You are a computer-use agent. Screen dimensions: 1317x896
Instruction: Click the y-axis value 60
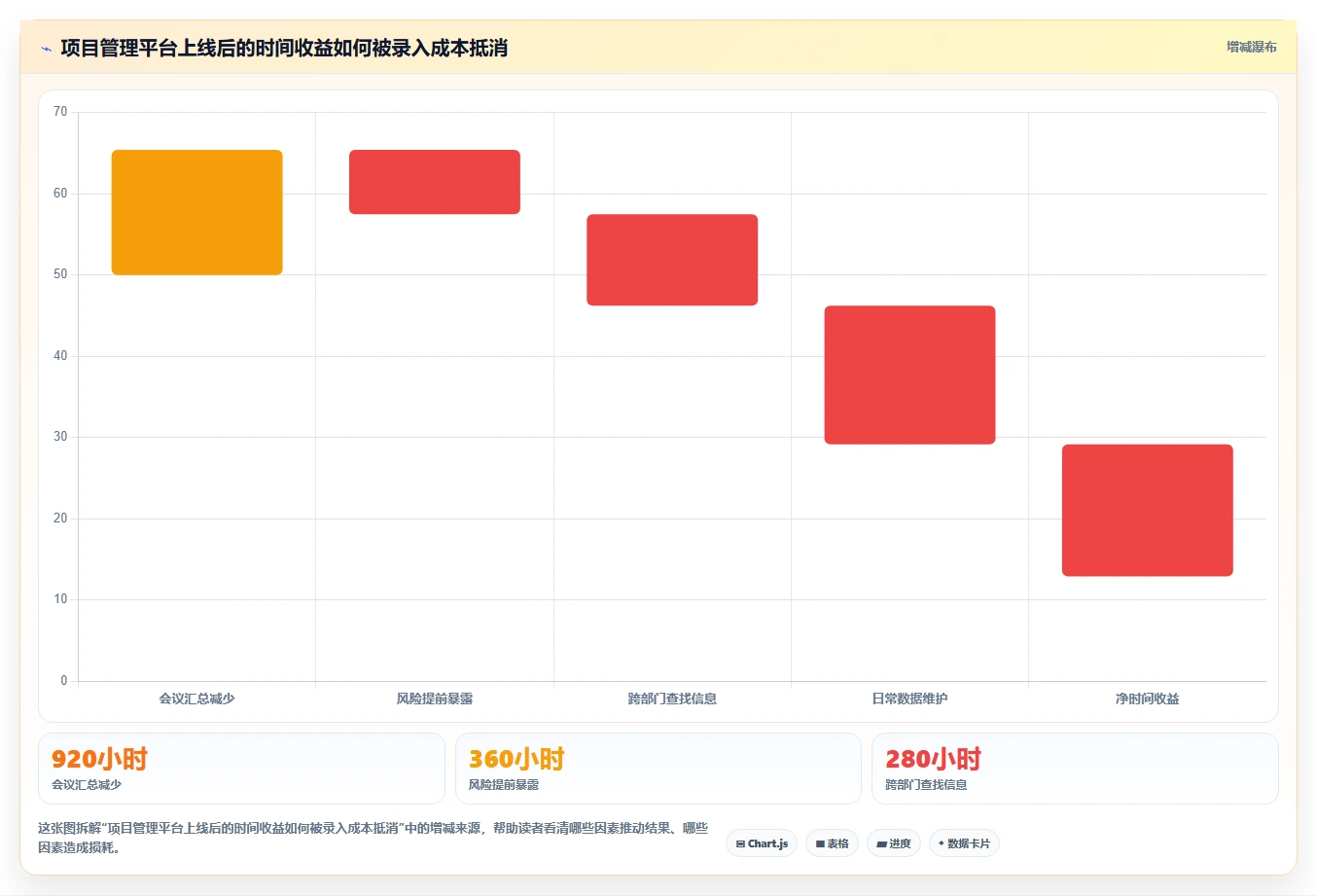[60, 194]
